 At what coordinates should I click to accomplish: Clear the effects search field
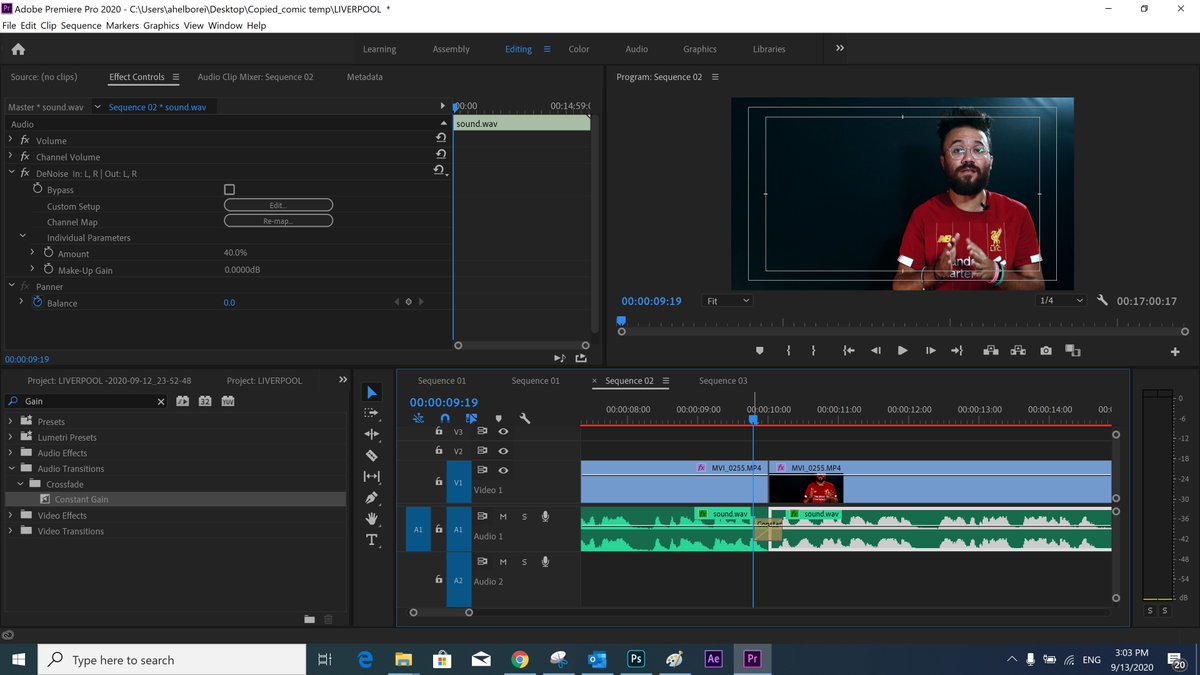coord(161,401)
